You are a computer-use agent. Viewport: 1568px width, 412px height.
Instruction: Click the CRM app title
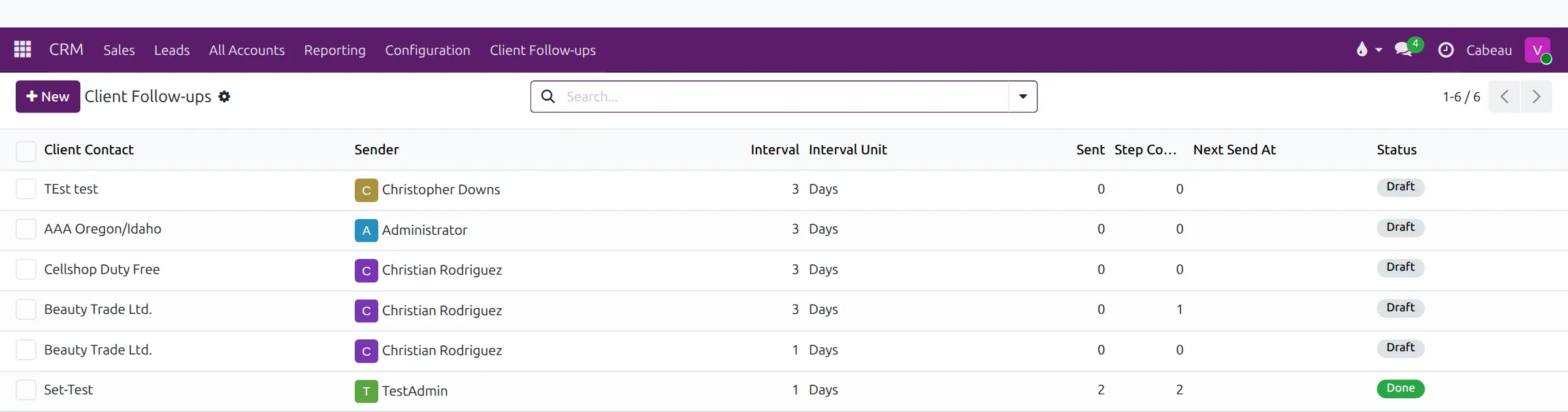tap(66, 50)
